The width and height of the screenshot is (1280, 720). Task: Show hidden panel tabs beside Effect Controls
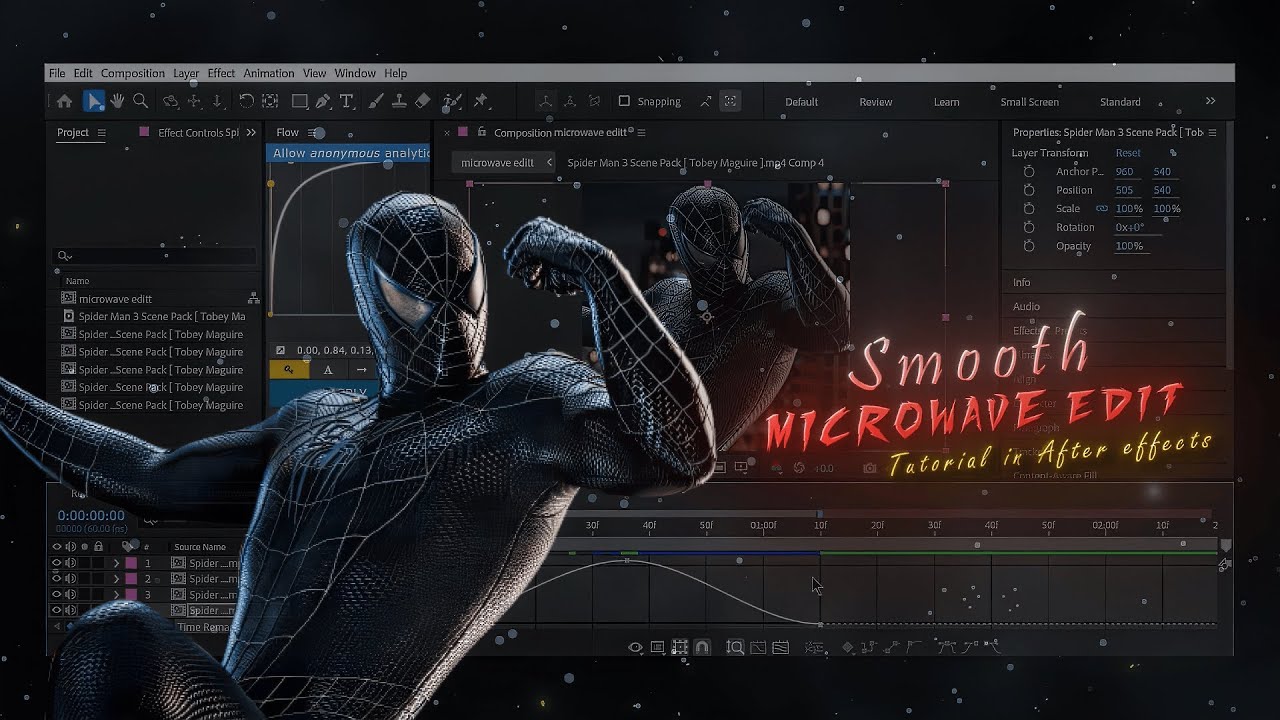[251, 132]
